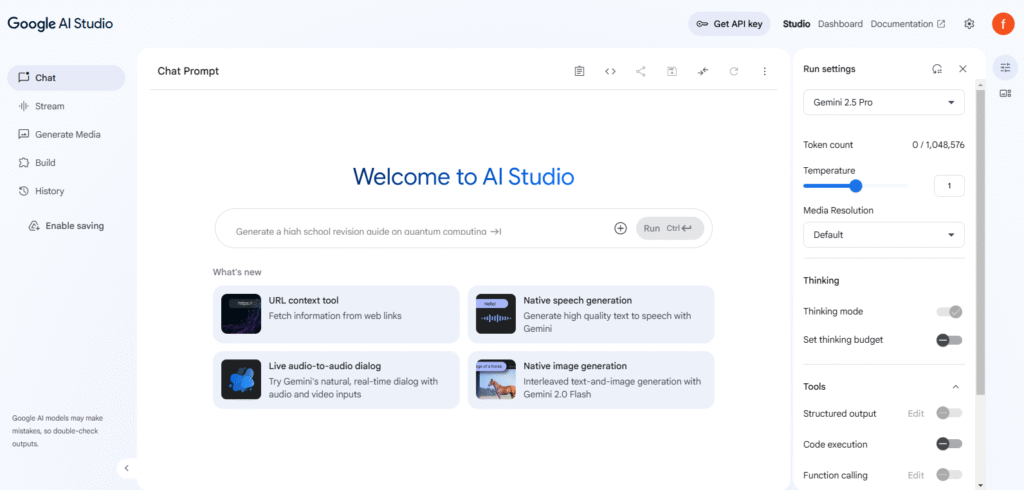Click the add media plus icon

(620, 228)
